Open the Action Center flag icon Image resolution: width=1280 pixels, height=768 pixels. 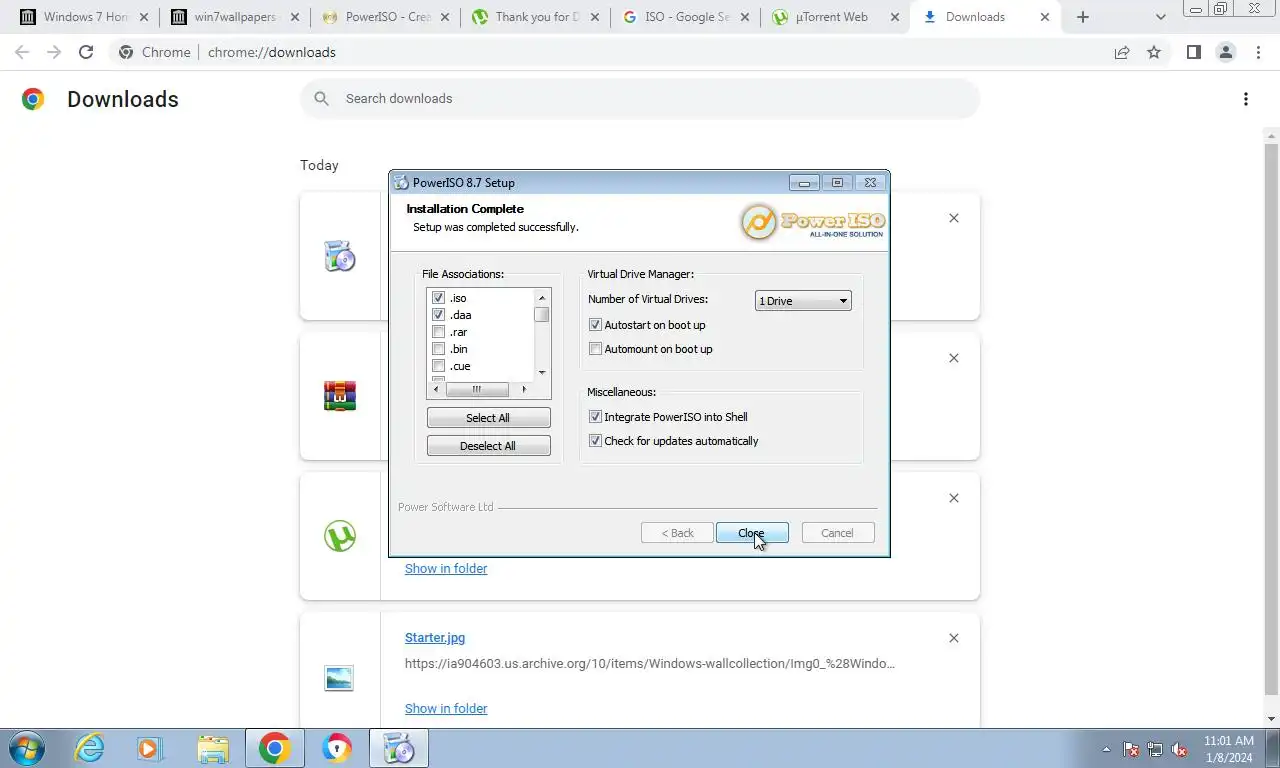tap(1131, 749)
